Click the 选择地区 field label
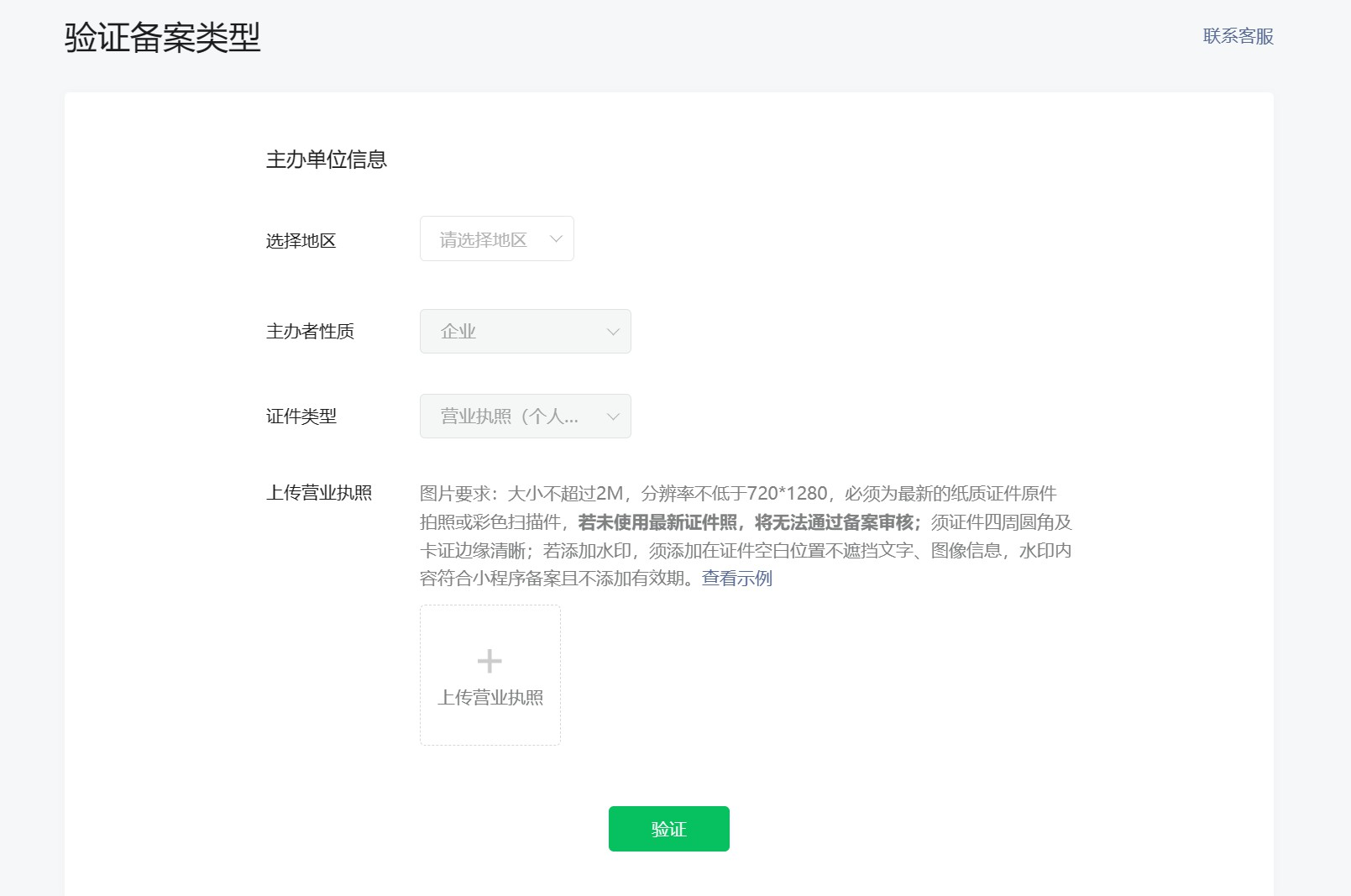 click(301, 241)
